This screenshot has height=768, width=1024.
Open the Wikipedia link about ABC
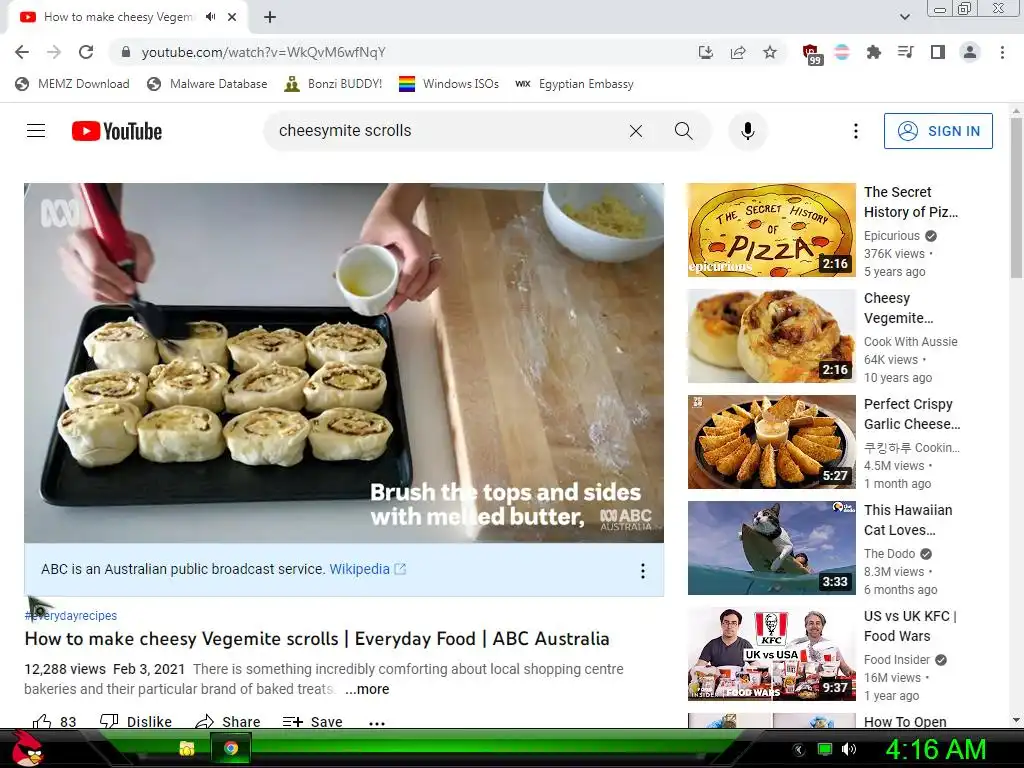[x=367, y=569]
